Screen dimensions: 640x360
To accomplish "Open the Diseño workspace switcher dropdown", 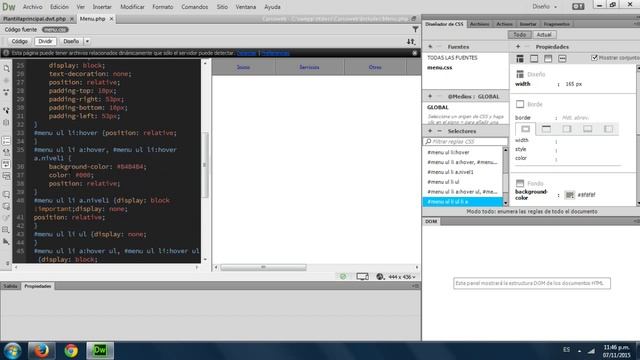I will click(544, 7).
